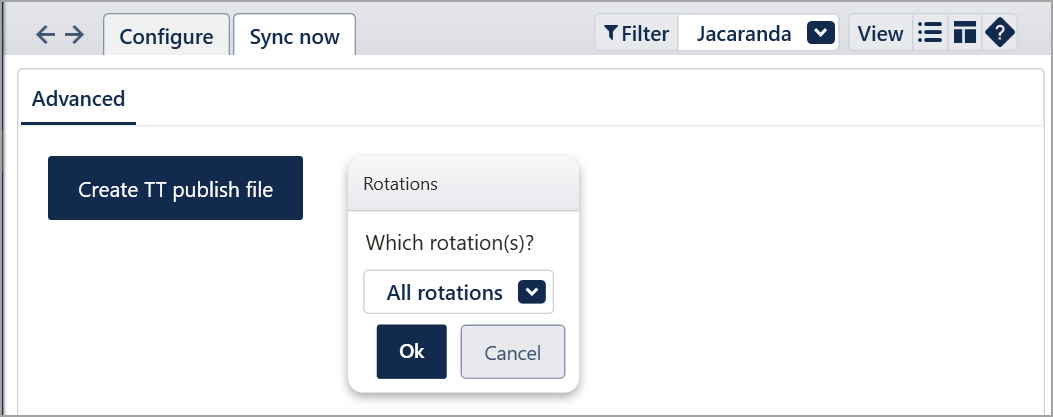Open the Advanced tab
Image resolution: width=1053 pixels, height=417 pixels.
click(79, 99)
